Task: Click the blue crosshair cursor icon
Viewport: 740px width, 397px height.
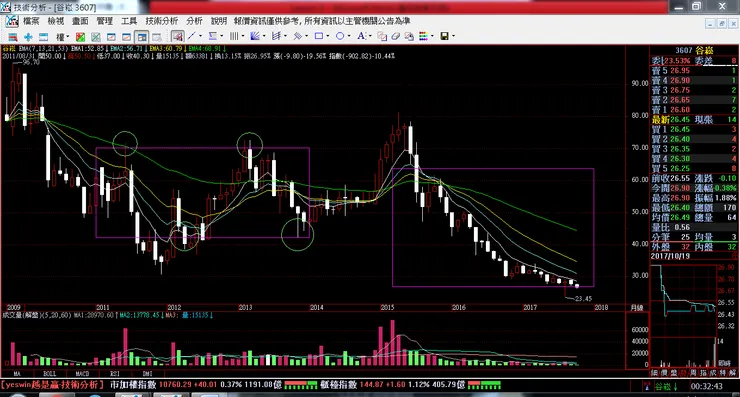Action: coord(28,37)
